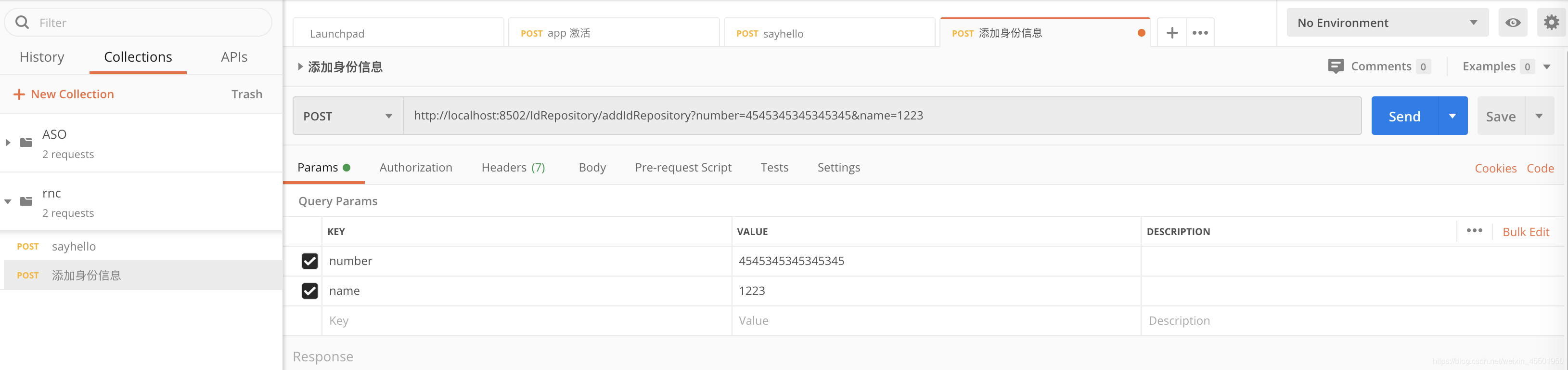The width and height of the screenshot is (1568, 370).
Task: Switch to Pre-request Script tab
Action: [x=683, y=168]
